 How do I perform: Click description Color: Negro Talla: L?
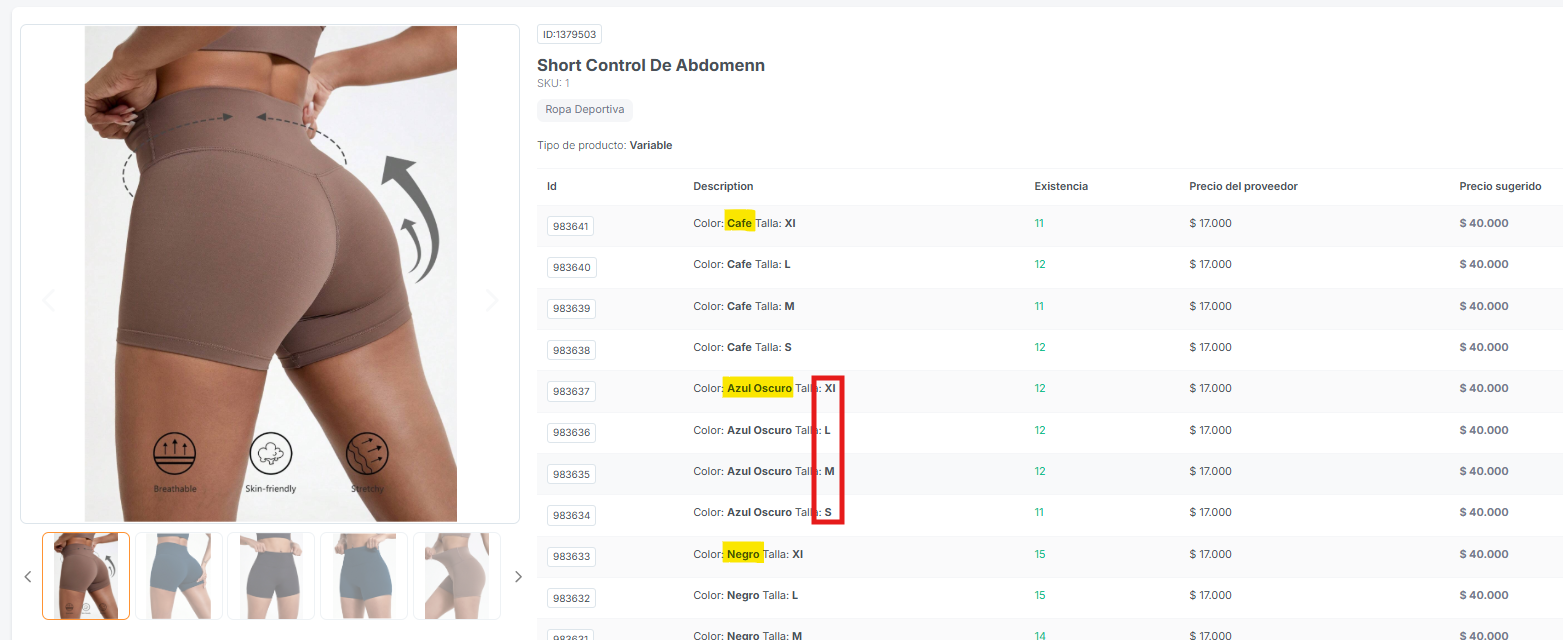pyautogui.click(x=745, y=595)
